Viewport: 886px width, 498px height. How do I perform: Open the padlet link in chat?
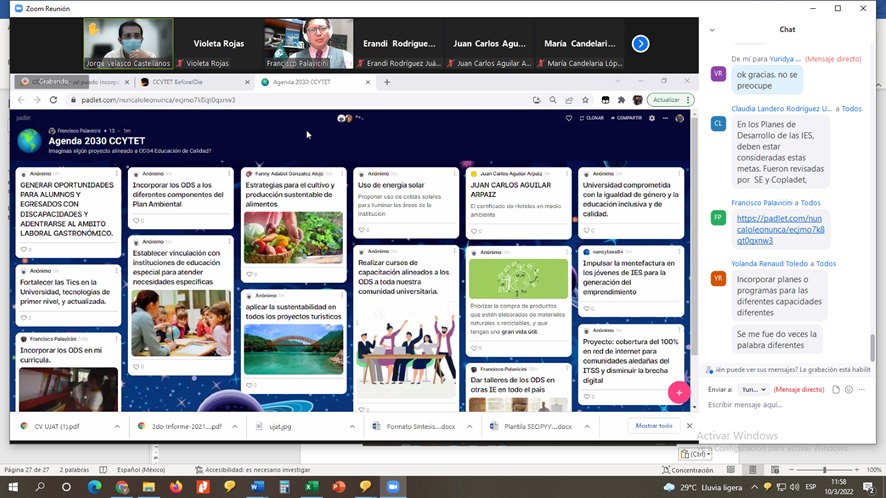tap(780, 229)
